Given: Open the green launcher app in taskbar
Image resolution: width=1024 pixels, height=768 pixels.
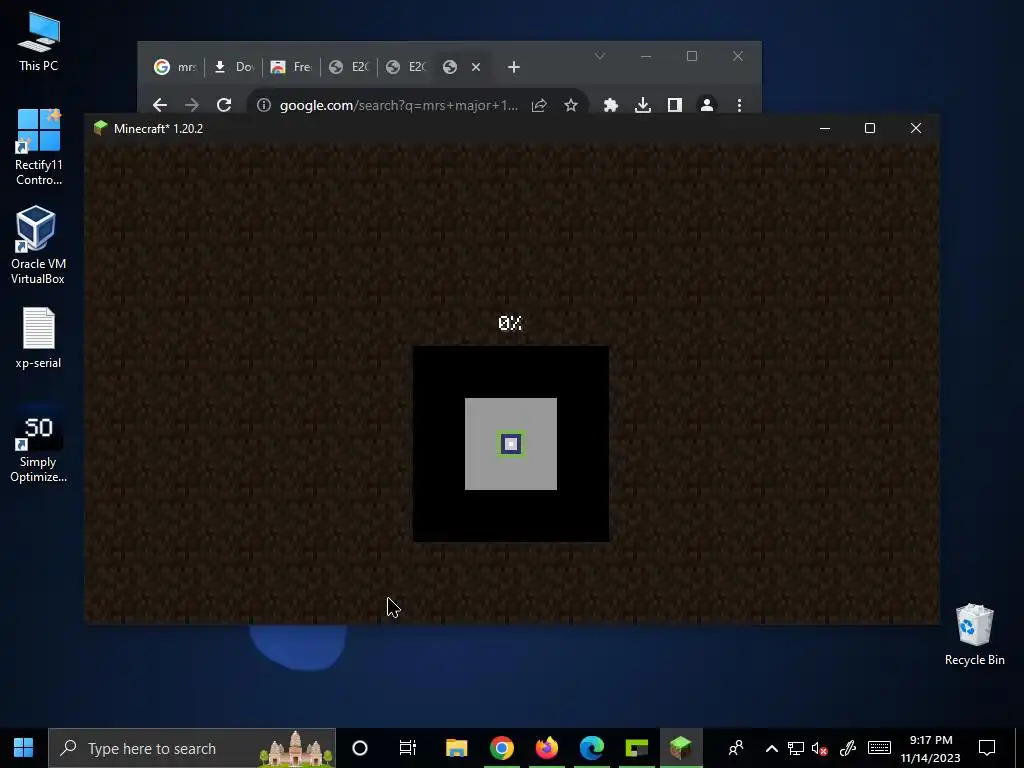Looking at the screenshot, I should (637, 748).
